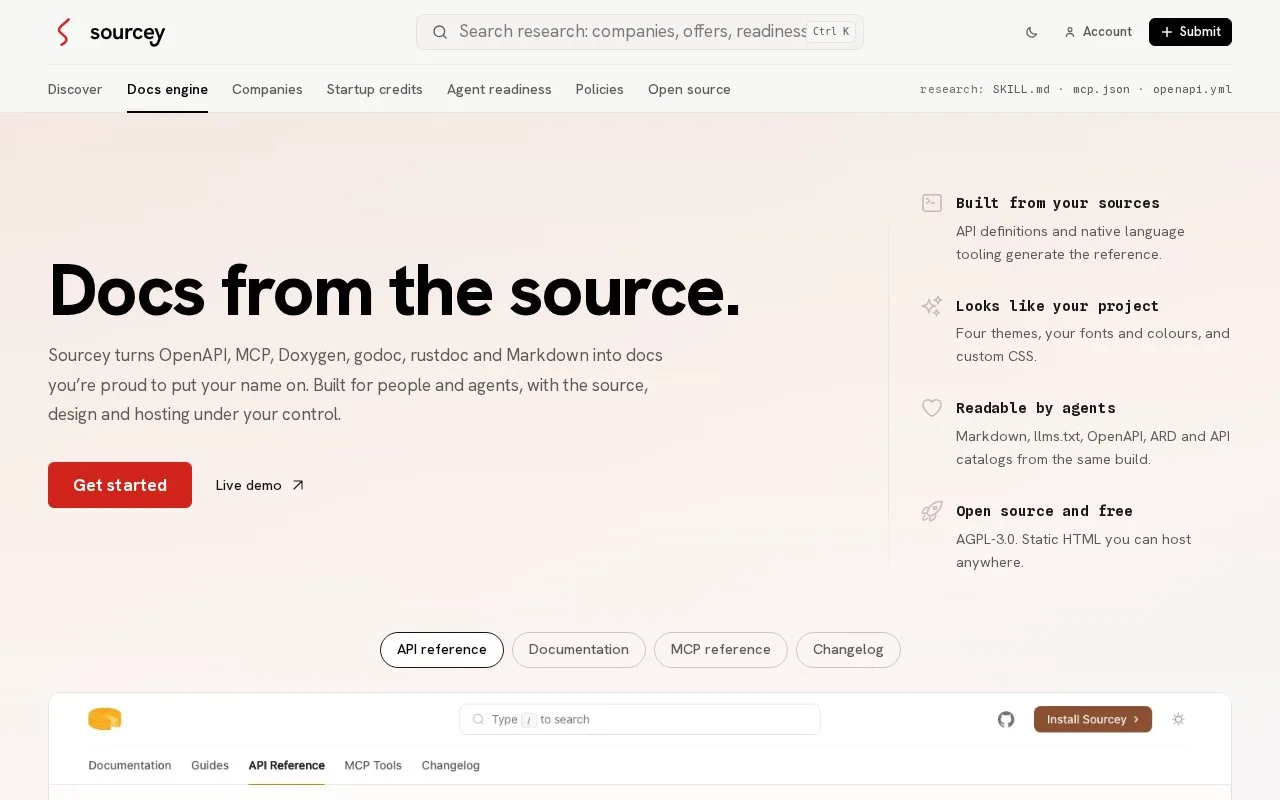Click the Install Sourcey button

[x=1093, y=719]
